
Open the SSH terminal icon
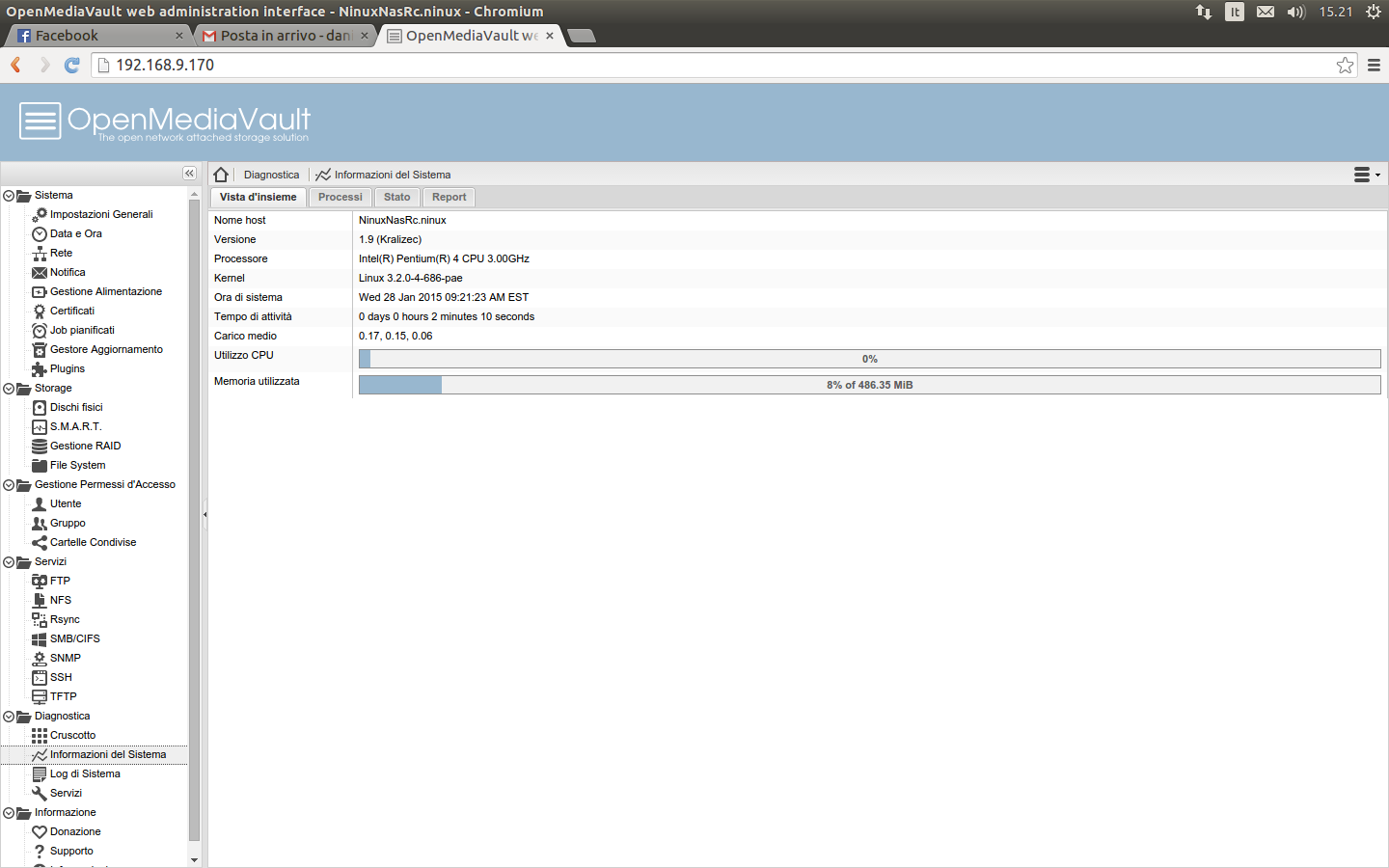40,677
